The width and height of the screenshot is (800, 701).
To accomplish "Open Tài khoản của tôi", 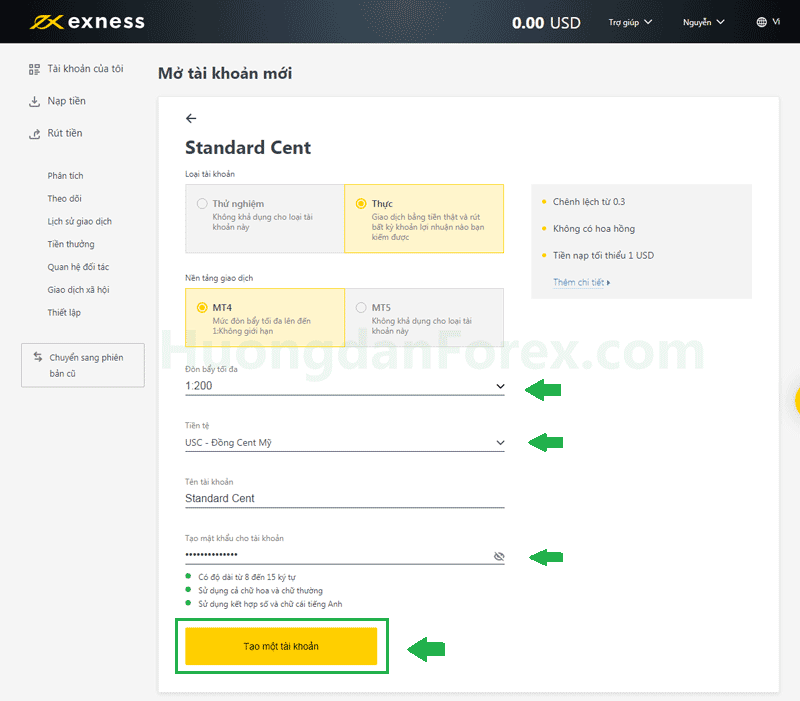I will coord(85,69).
